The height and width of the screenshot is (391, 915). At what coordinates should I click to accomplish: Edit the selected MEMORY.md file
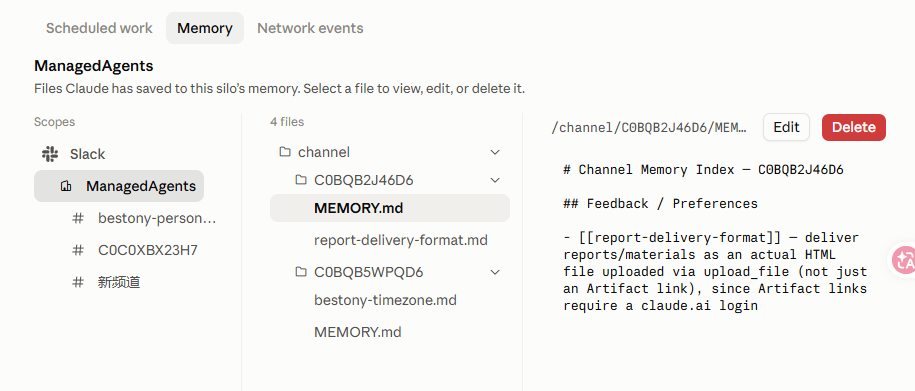pos(786,127)
